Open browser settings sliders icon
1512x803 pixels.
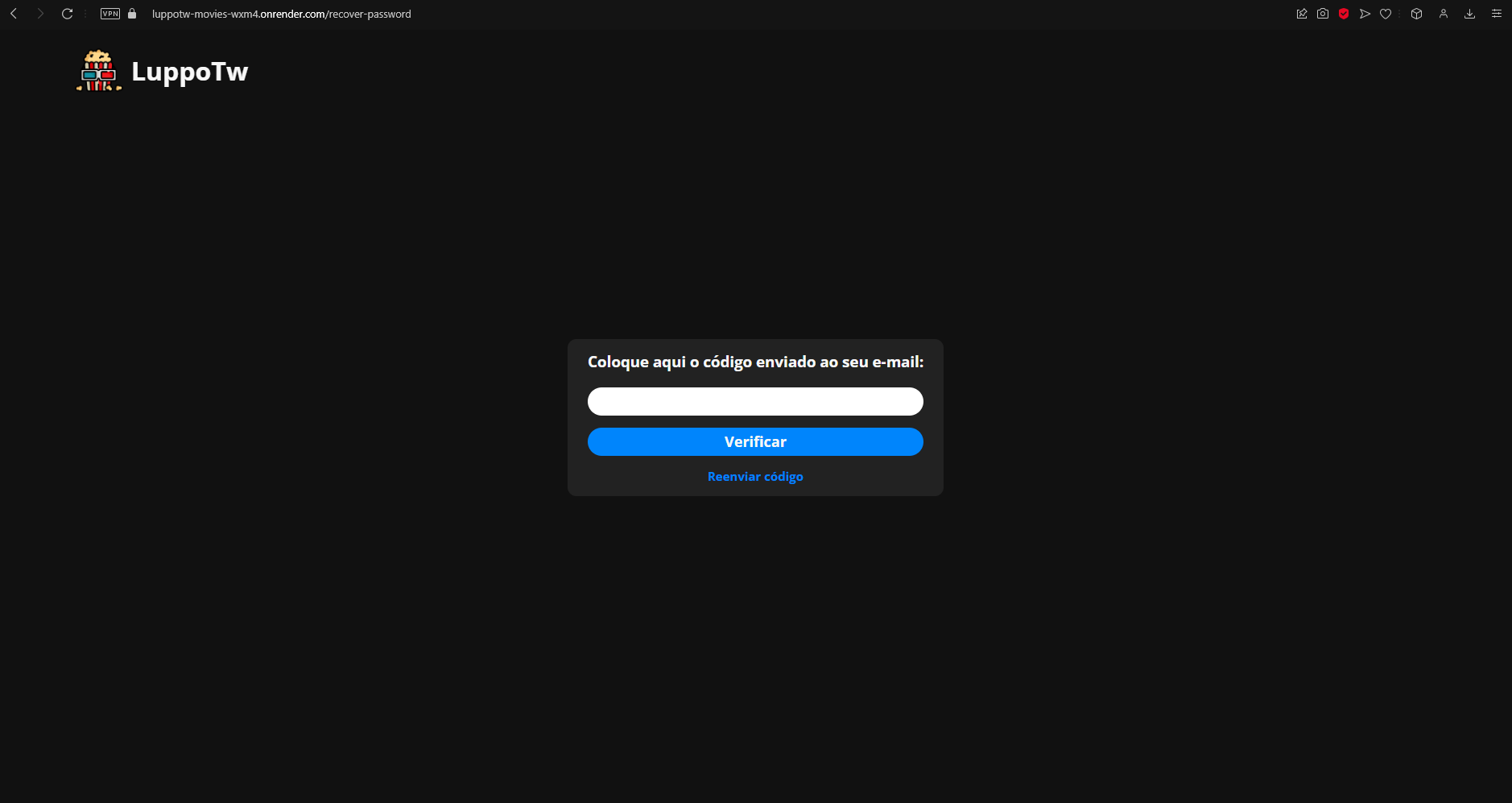tap(1495, 14)
